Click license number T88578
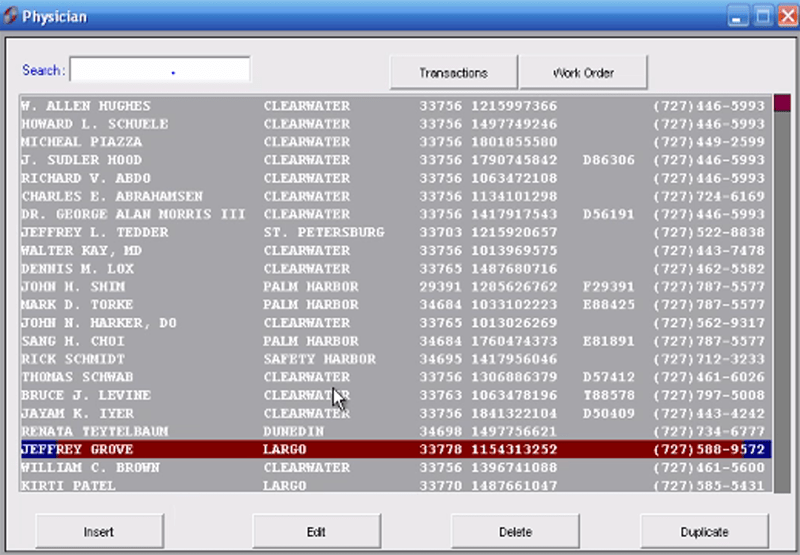Screen dimensions: 800x555 [x=609, y=395]
